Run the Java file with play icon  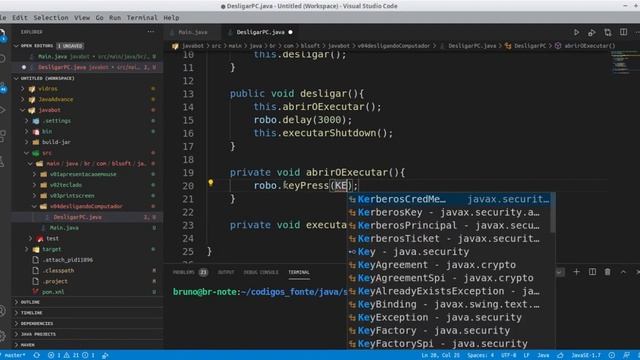tap(576, 32)
